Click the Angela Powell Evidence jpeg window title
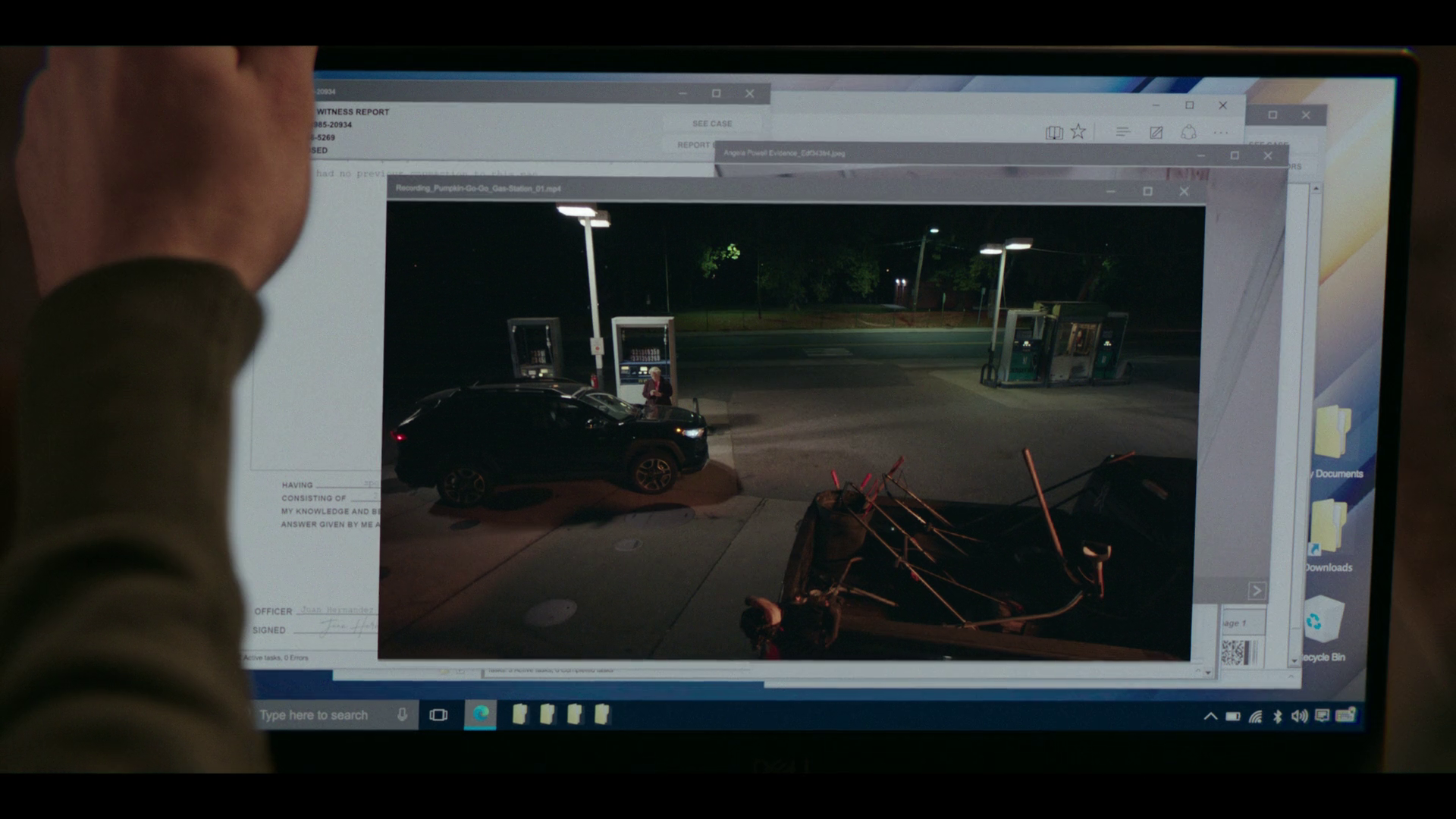1456x819 pixels. [x=784, y=153]
